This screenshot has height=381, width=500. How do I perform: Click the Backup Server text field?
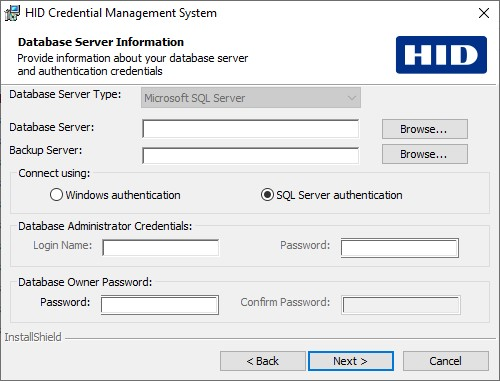(251, 156)
